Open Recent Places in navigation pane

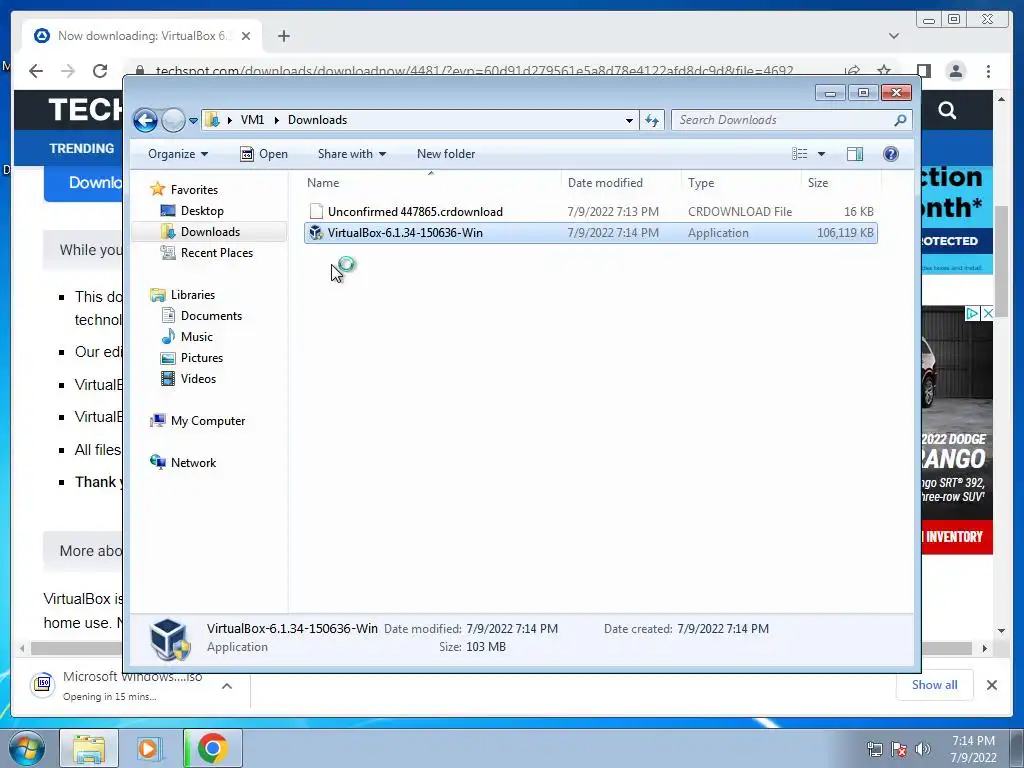pyautogui.click(x=216, y=253)
